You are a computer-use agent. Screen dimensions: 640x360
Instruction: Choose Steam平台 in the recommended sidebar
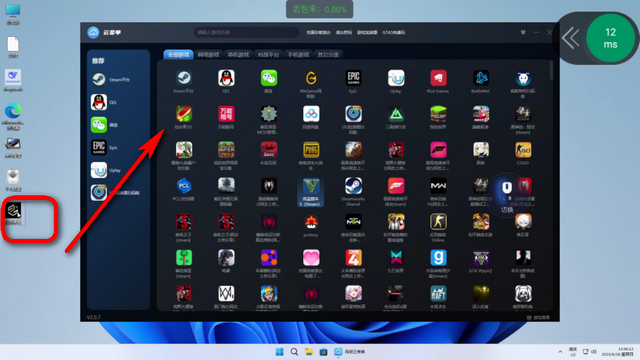(111, 80)
